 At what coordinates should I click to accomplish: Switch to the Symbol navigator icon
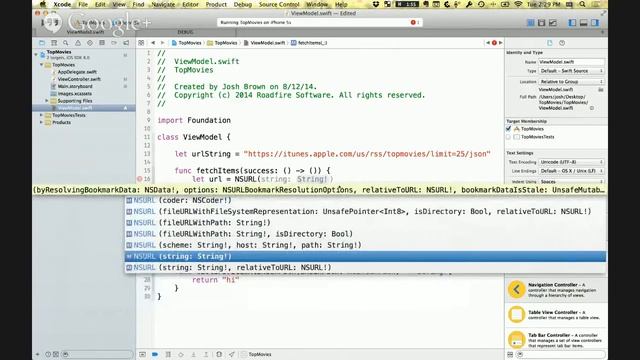point(54,43)
